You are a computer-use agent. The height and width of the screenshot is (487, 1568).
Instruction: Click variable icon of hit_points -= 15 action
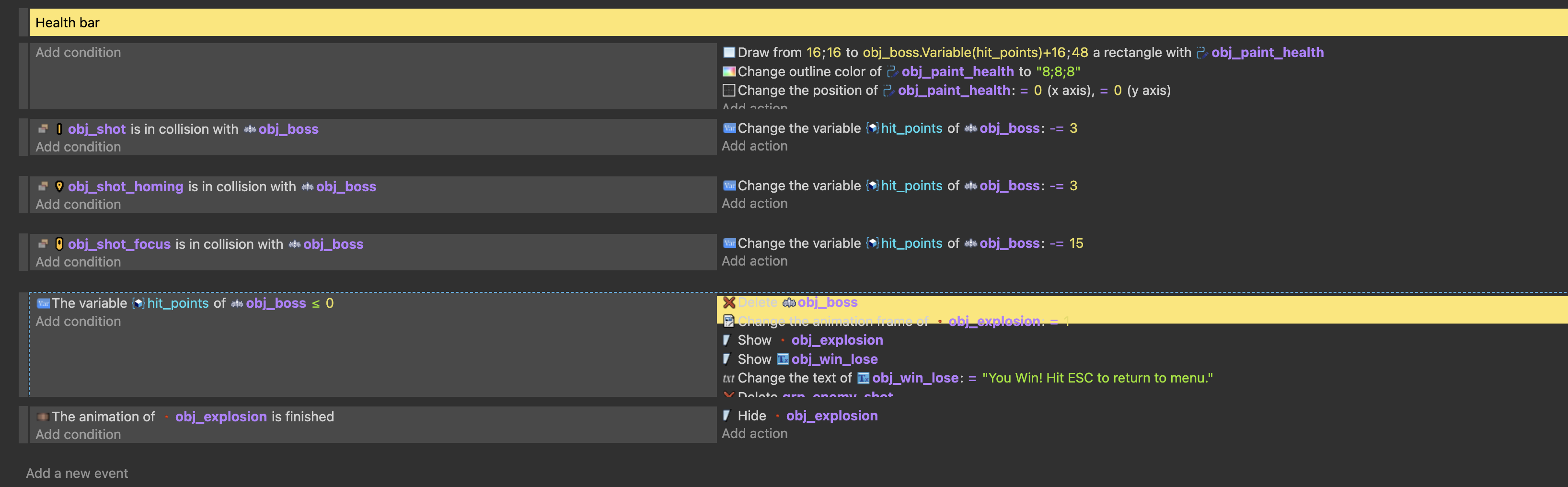(x=728, y=243)
